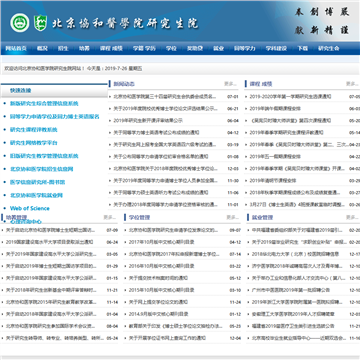This screenshot has height=360, width=360.
Task: Open 更多 link for 课程 成绩 section
Action: [352, 84]
